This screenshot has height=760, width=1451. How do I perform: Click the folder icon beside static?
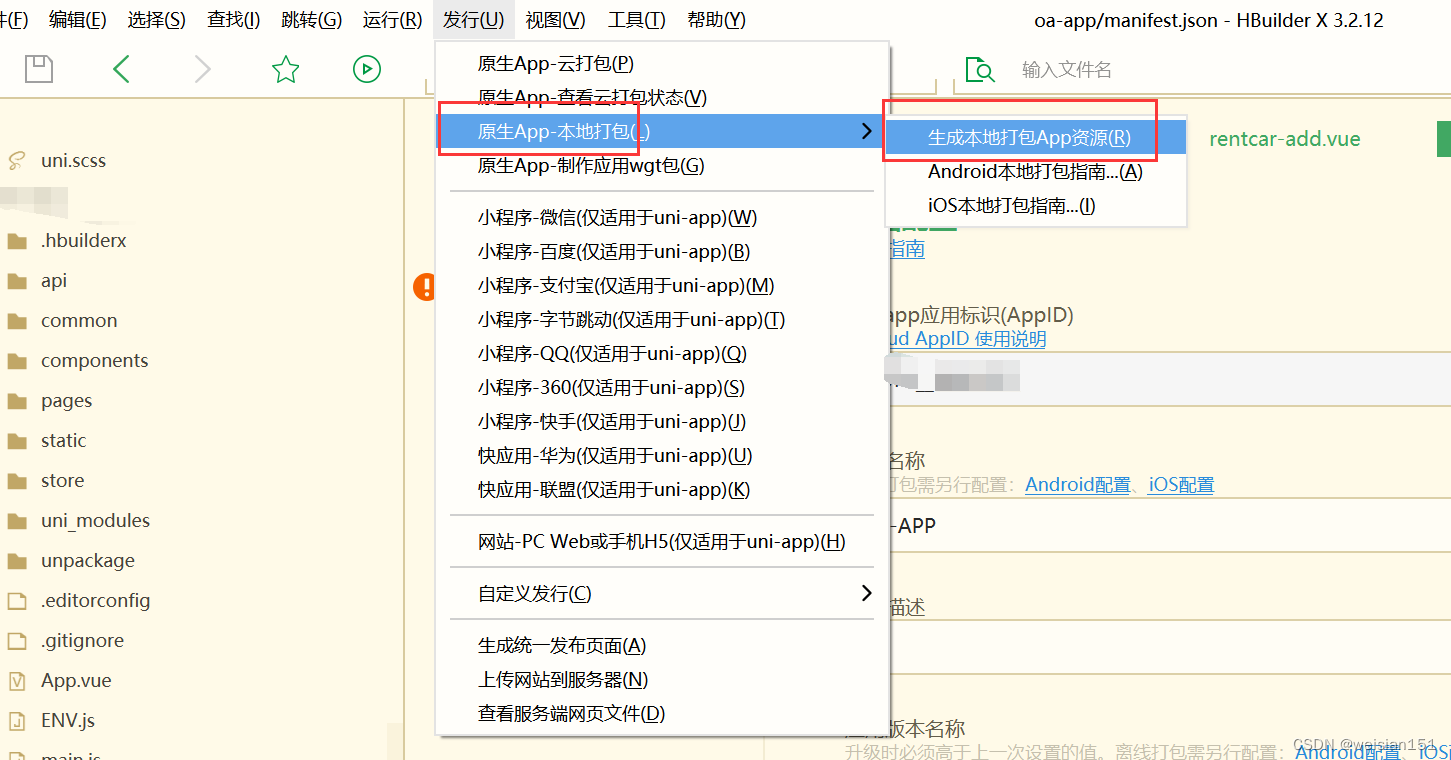(17, 441)
